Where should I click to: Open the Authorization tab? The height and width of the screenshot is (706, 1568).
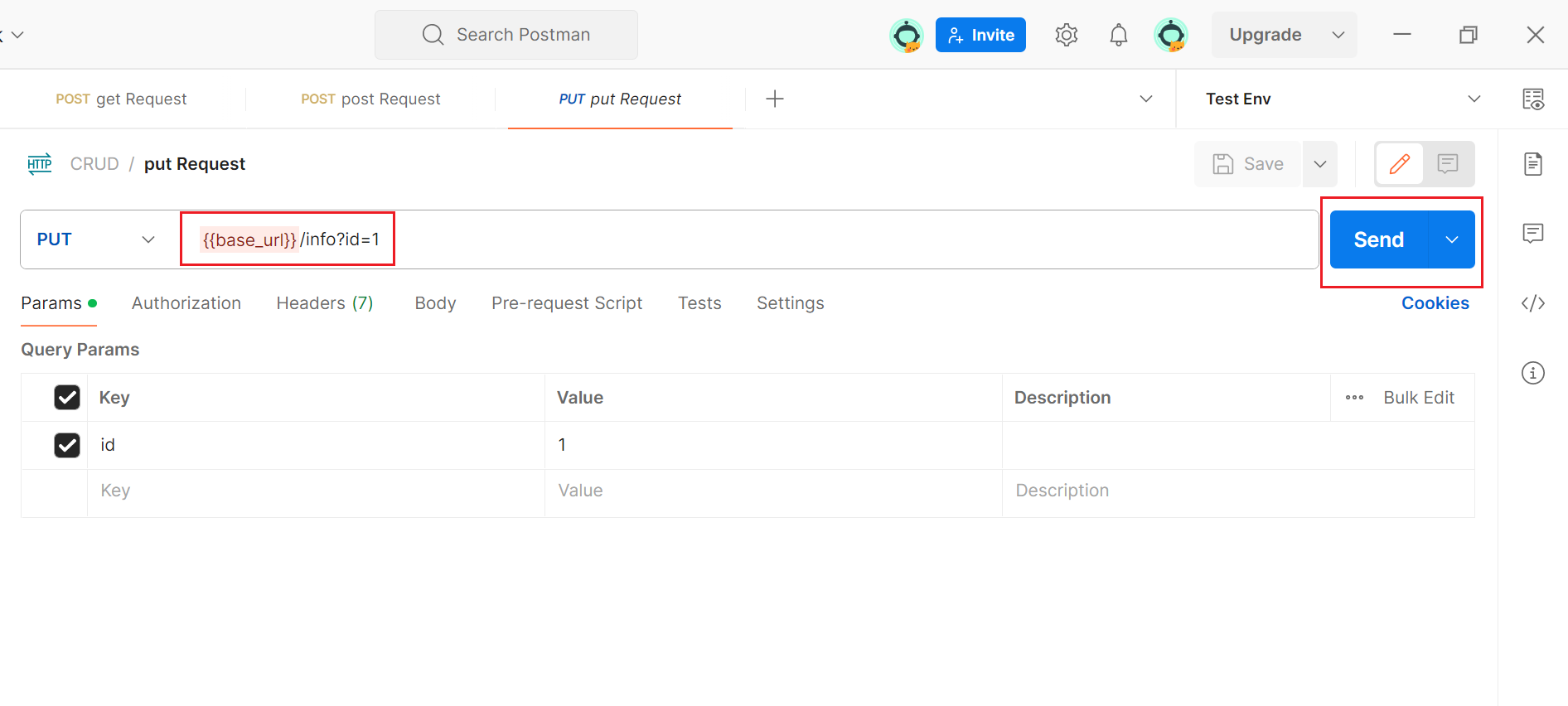[x=186, y=303]
